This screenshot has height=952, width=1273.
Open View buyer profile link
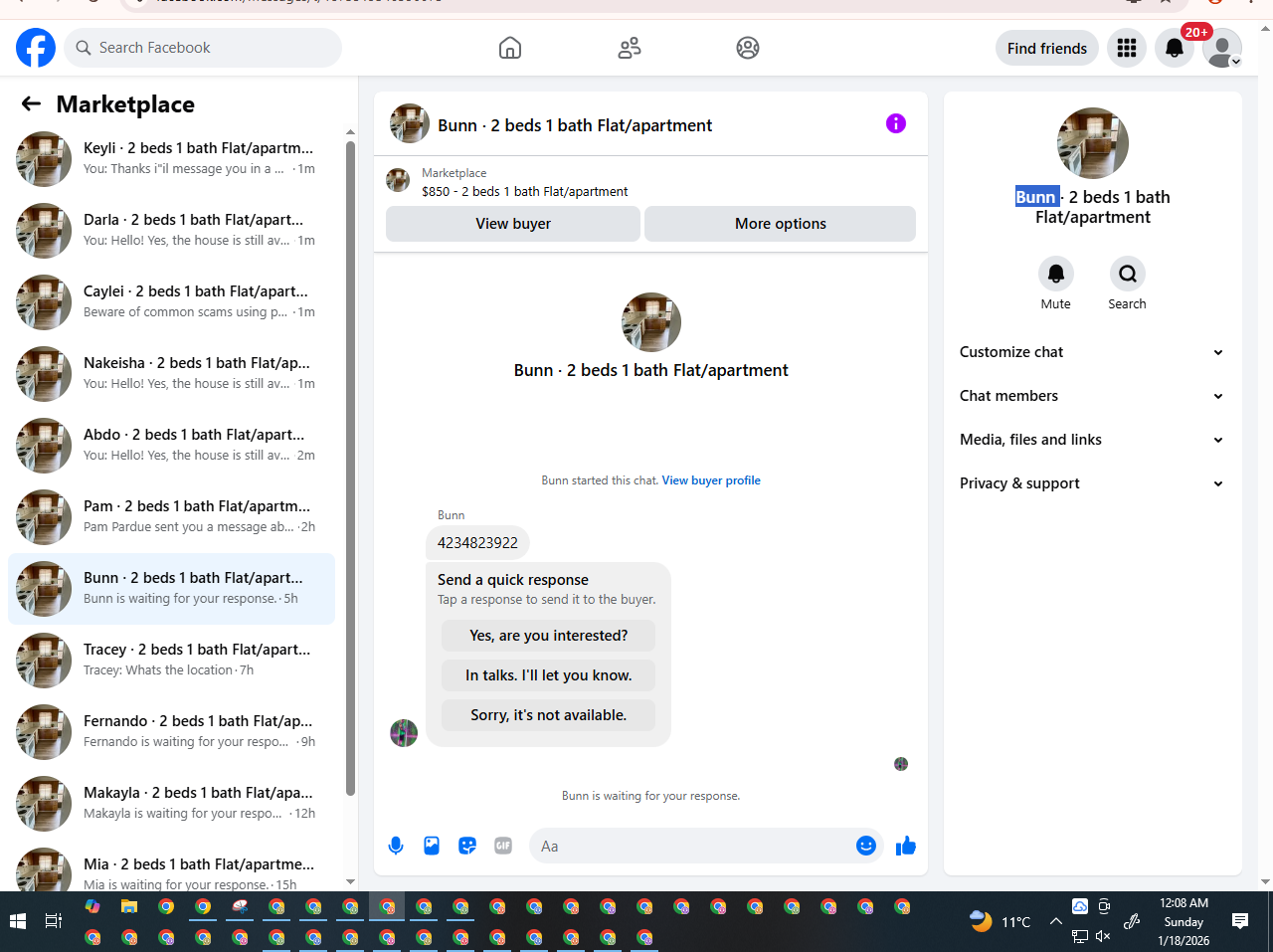(711, 480)
